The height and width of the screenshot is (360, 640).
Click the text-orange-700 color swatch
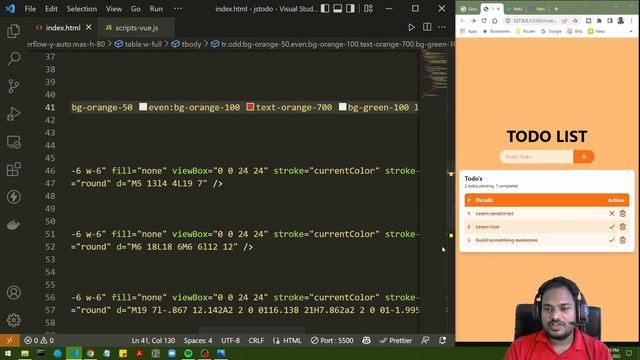click(x=250, y=107)
